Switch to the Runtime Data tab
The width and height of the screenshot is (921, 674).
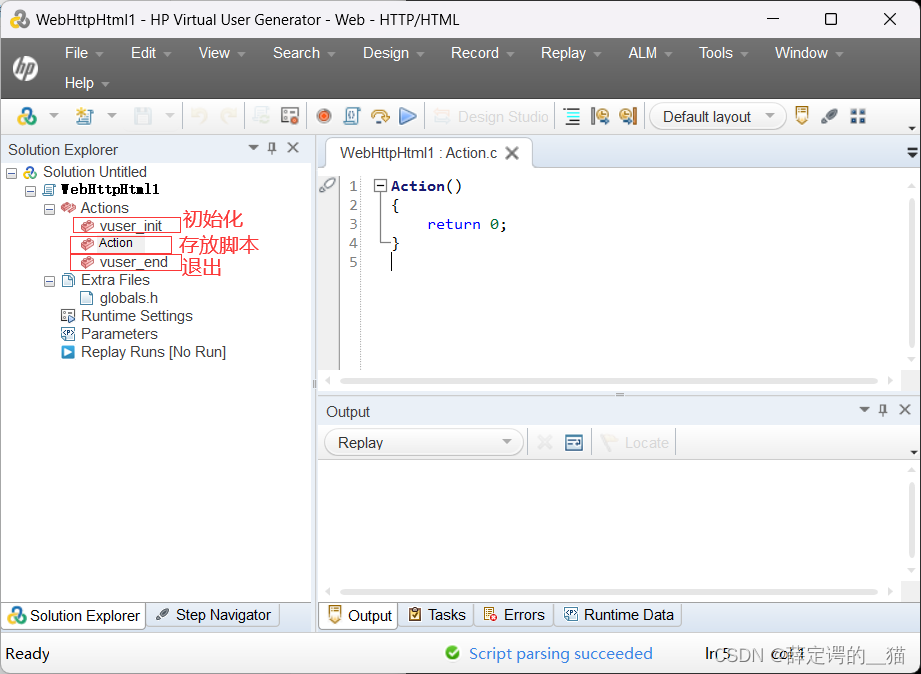[619, 615]
